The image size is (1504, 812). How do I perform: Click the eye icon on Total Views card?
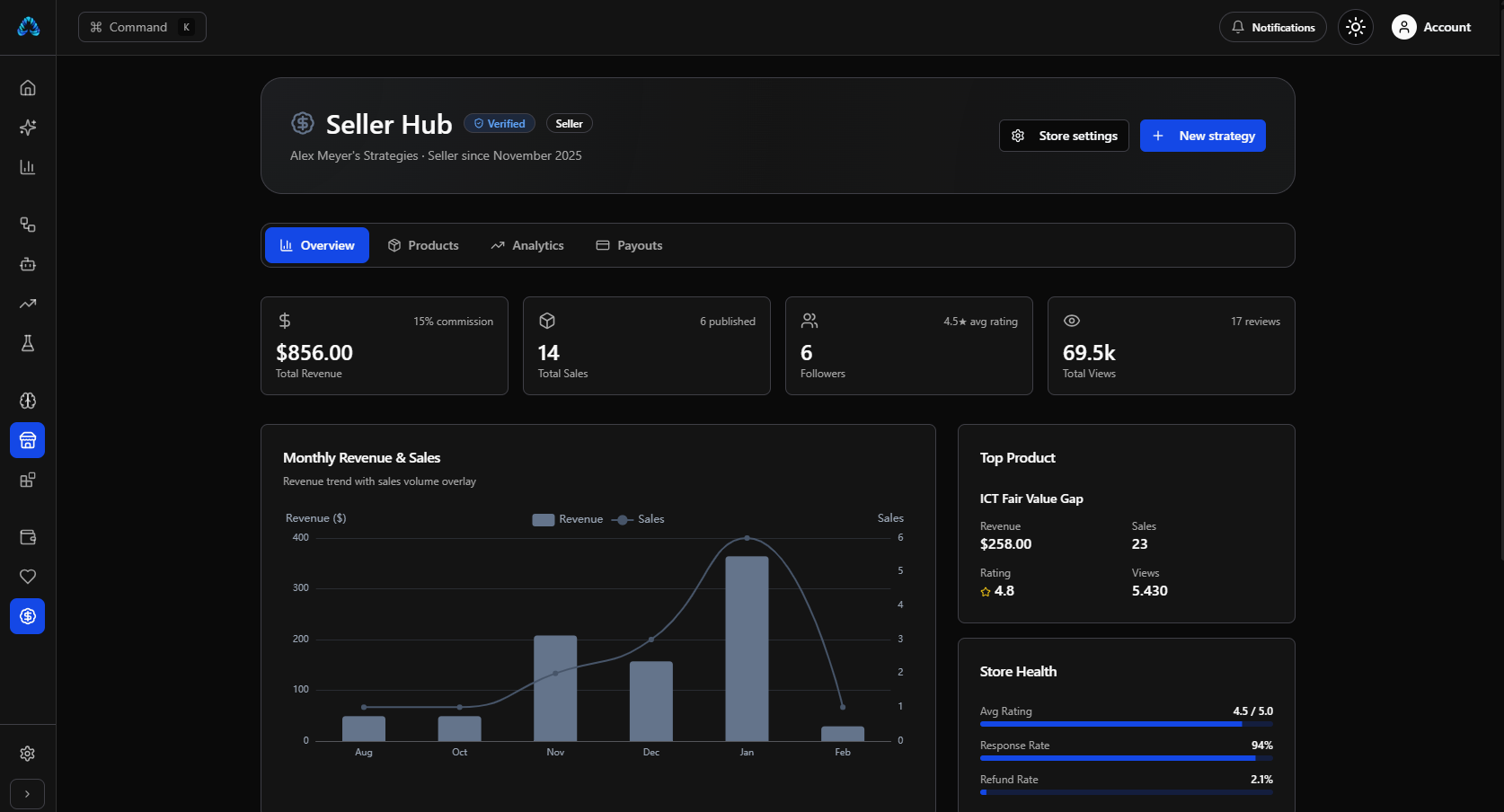tap(1072, 321)
